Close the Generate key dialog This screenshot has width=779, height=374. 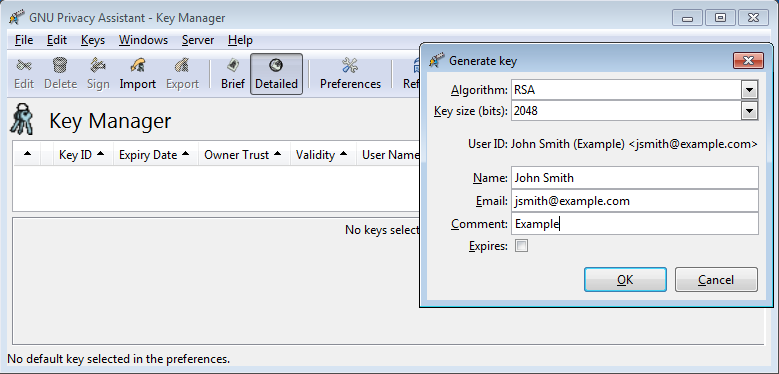(748, 61)
